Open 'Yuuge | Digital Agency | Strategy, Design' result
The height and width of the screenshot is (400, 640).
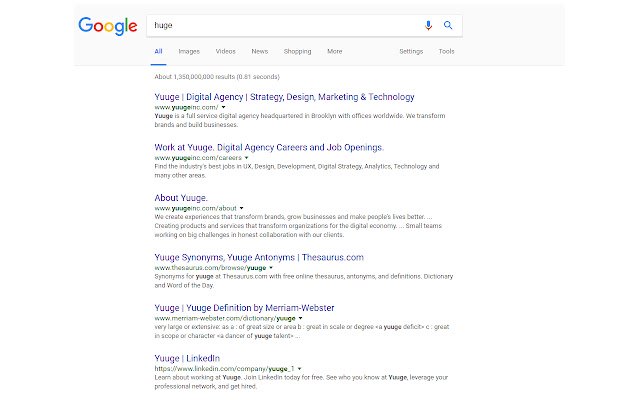click(284, 97)
